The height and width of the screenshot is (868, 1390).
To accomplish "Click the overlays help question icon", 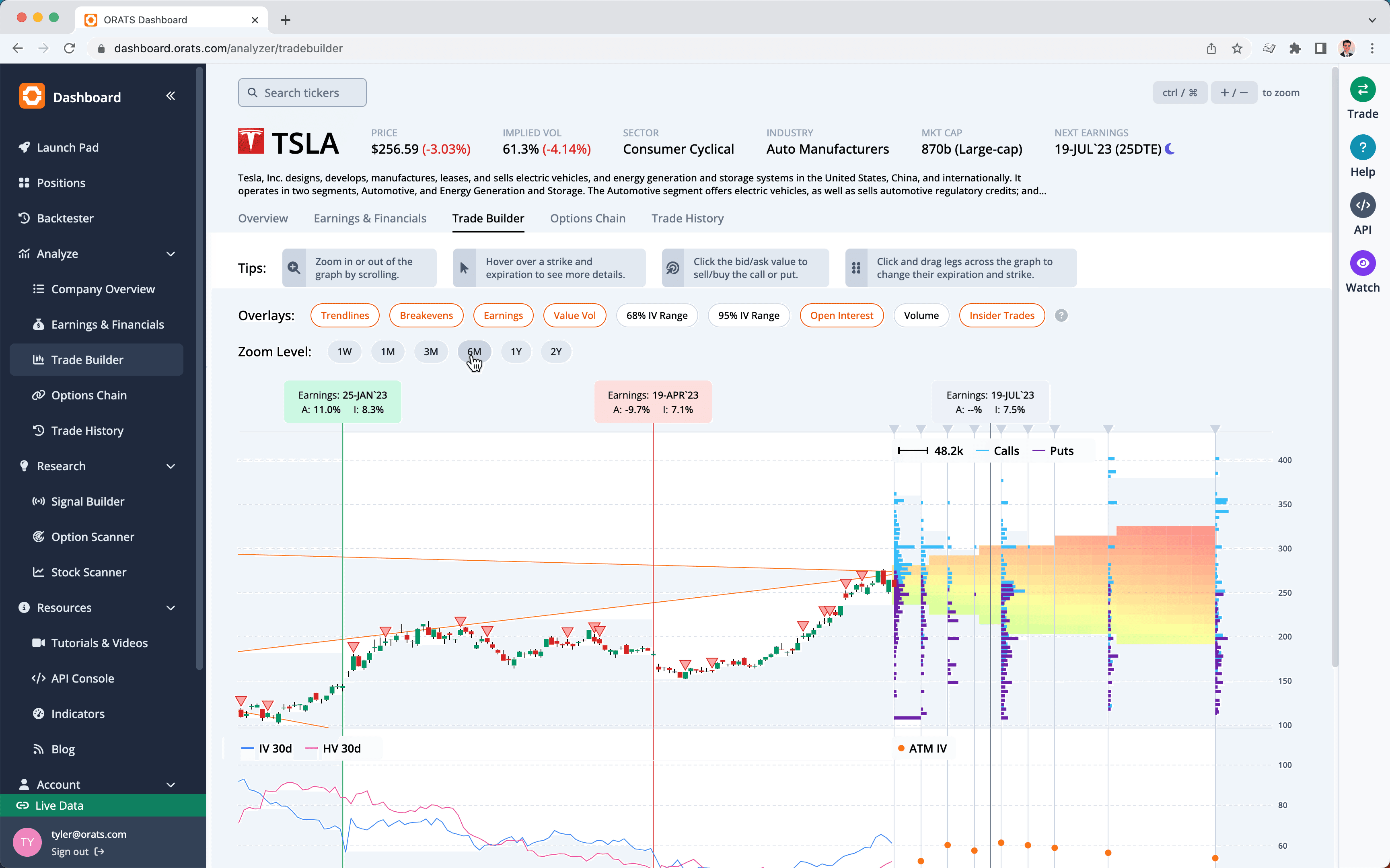I will (x=1061, y=315).
